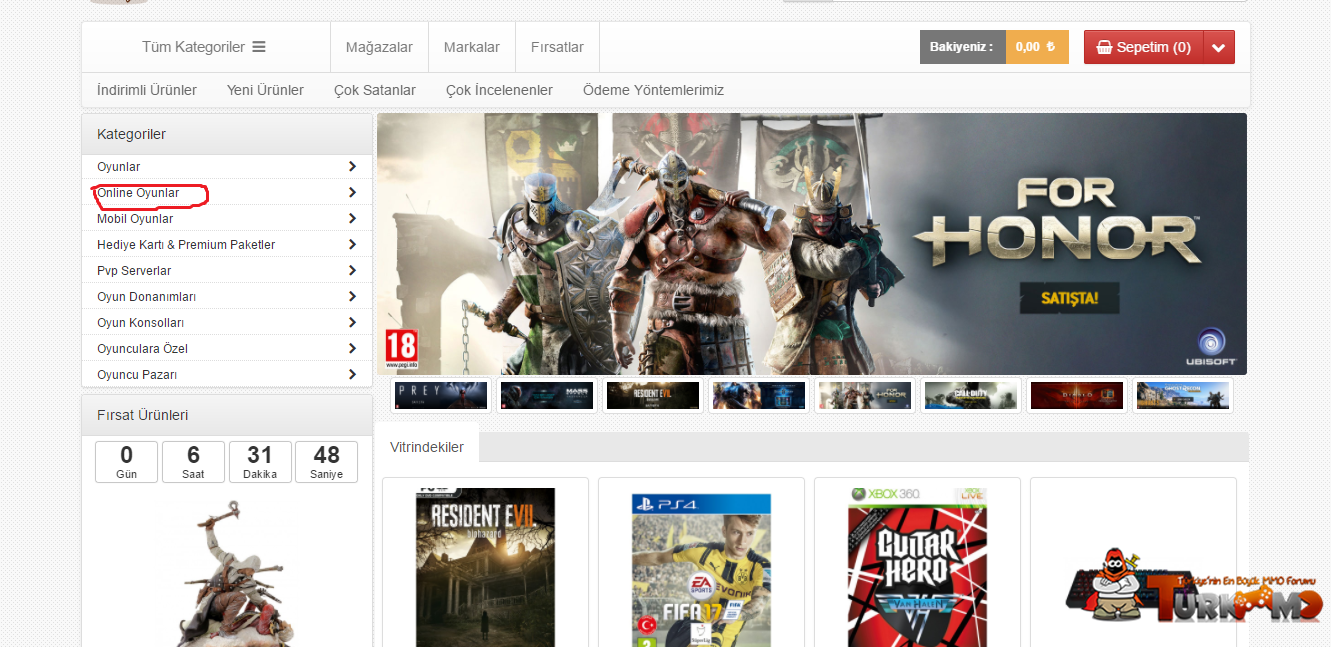Click the Fırsat Ürünleri statue image

(x=226, y=571)
